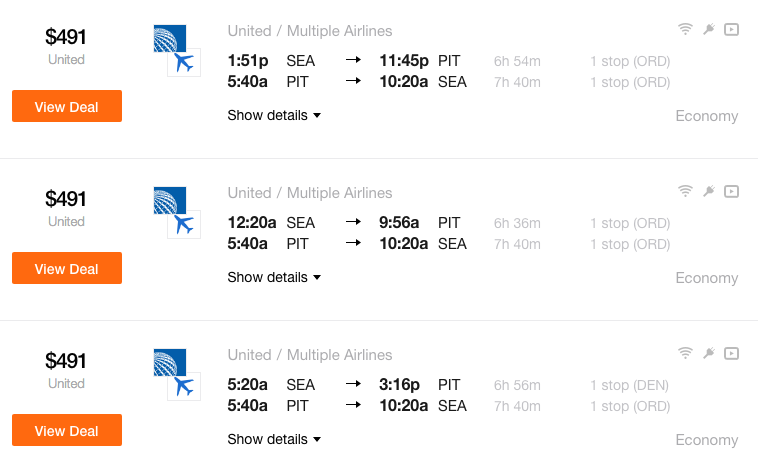
Task: Click the power outlet icon on the 12:20a flight
Action: (708, 191)
